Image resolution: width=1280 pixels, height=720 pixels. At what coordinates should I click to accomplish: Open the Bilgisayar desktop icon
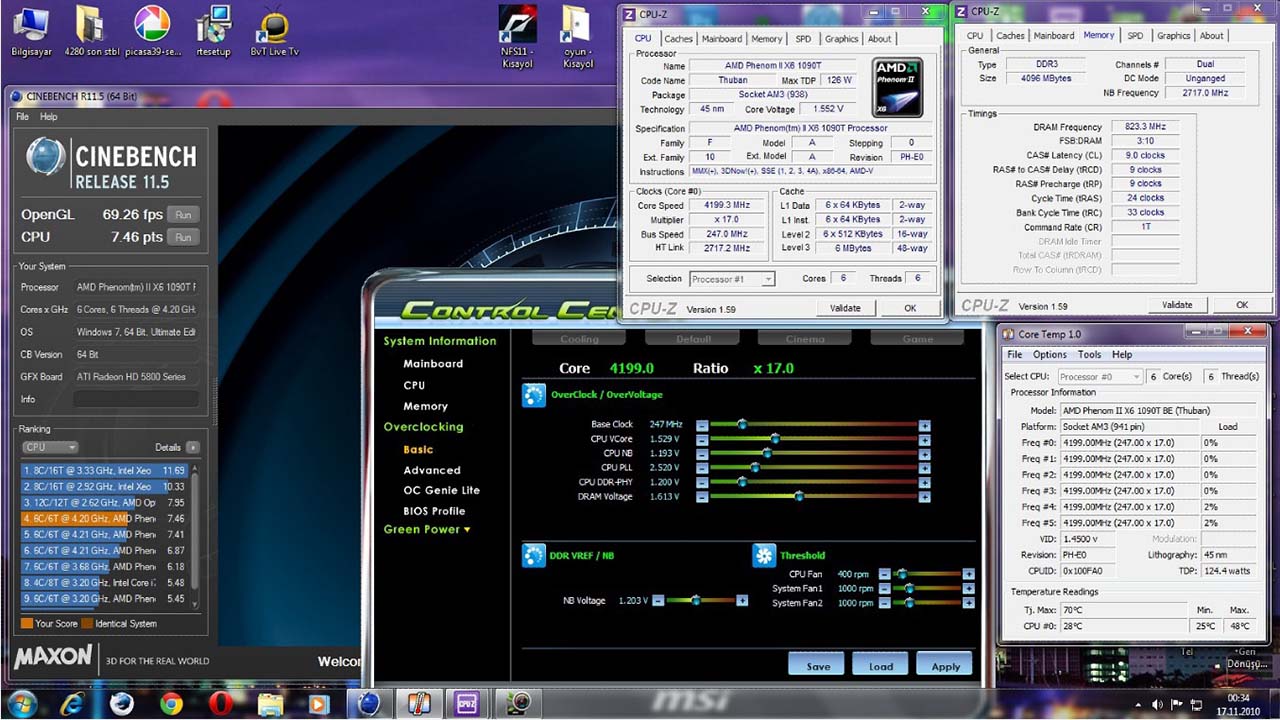30,32
